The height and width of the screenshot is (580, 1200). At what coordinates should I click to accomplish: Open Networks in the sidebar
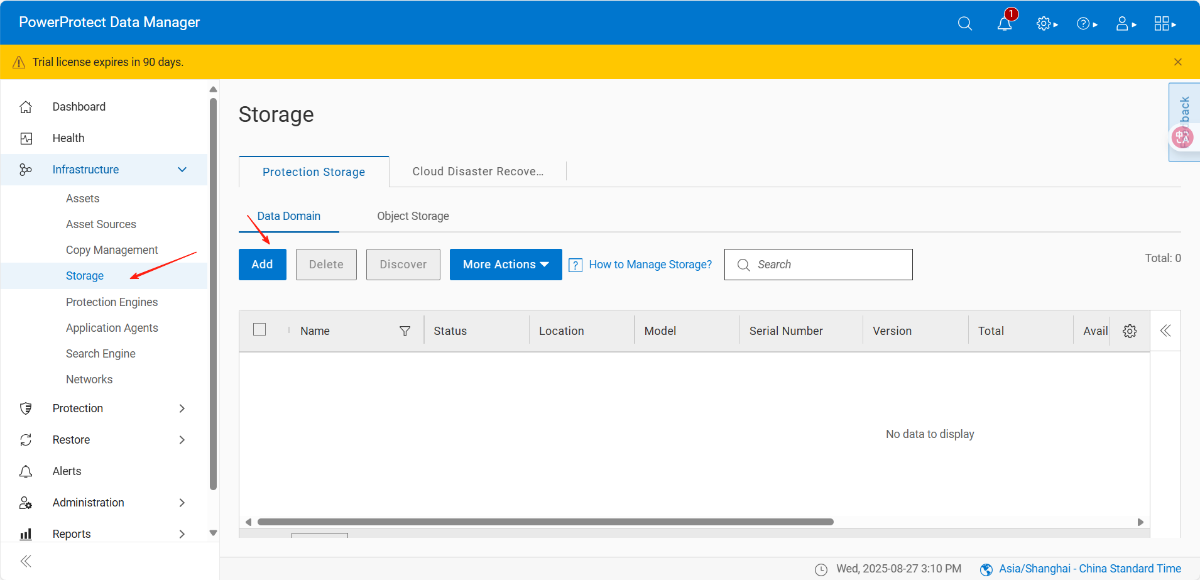[89, 379]
